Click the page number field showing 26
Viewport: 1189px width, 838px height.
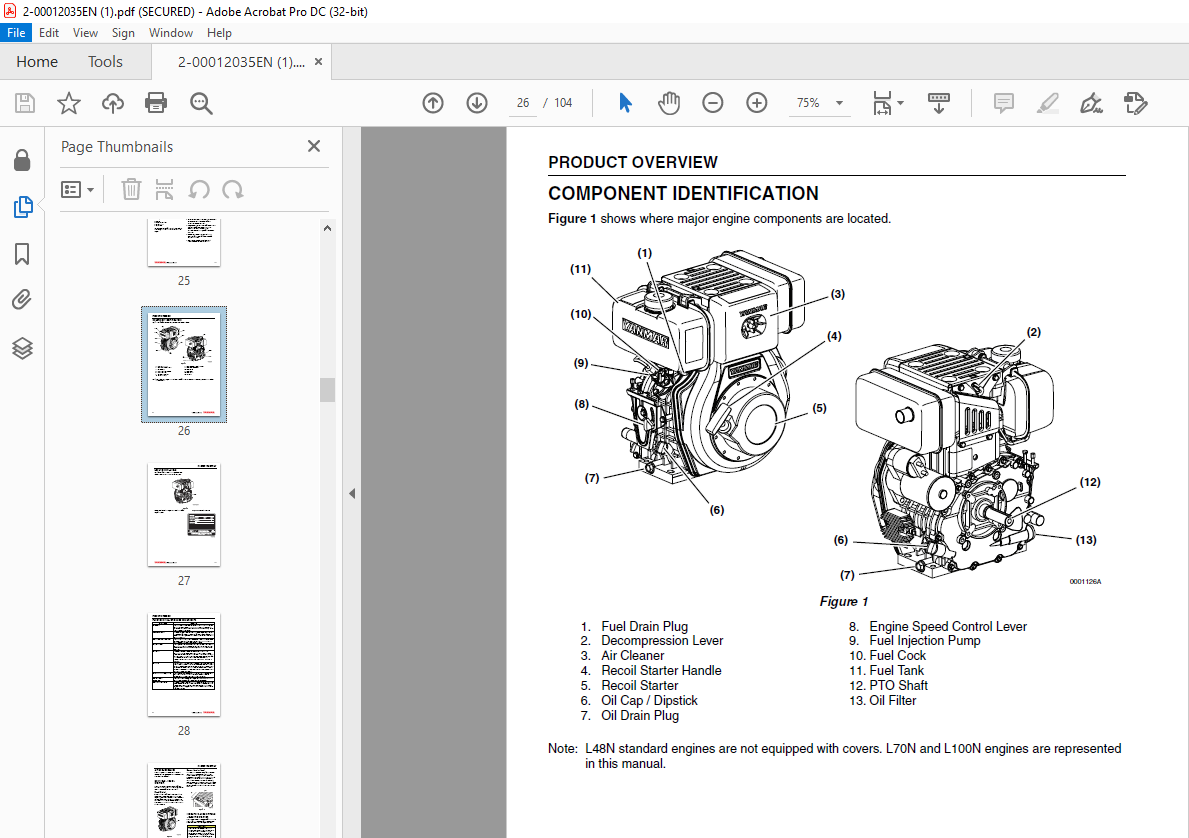tap(523, 103)
